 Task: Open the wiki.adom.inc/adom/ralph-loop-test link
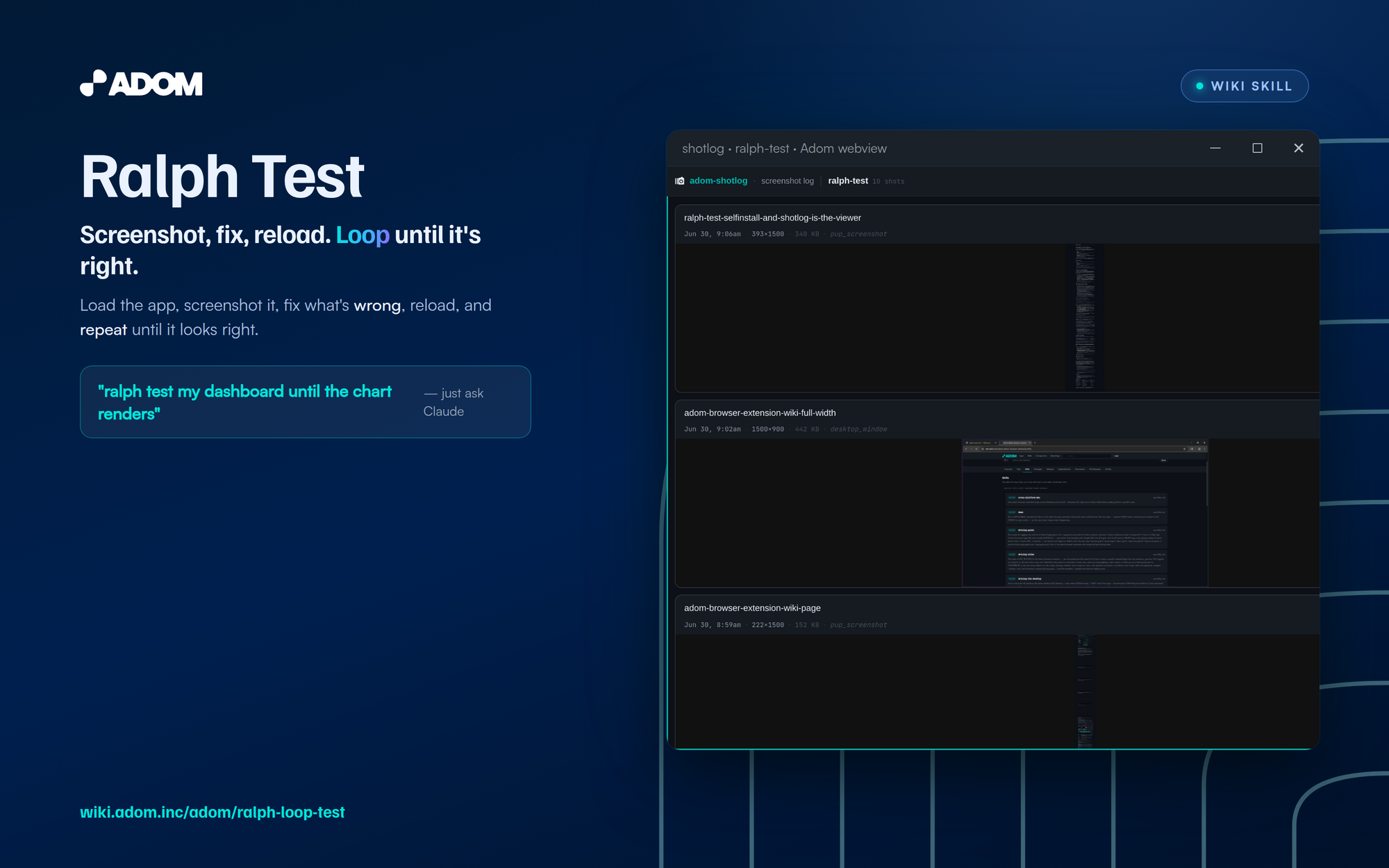point(212,812)
